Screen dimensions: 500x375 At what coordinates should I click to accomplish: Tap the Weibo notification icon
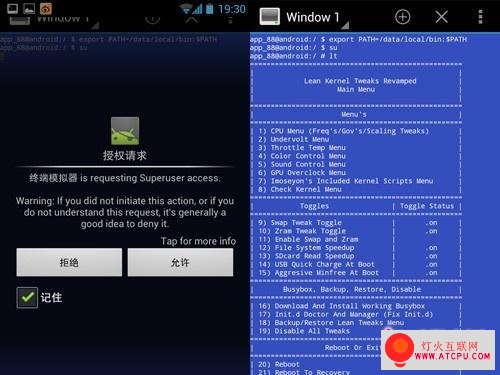click(46, 8)
